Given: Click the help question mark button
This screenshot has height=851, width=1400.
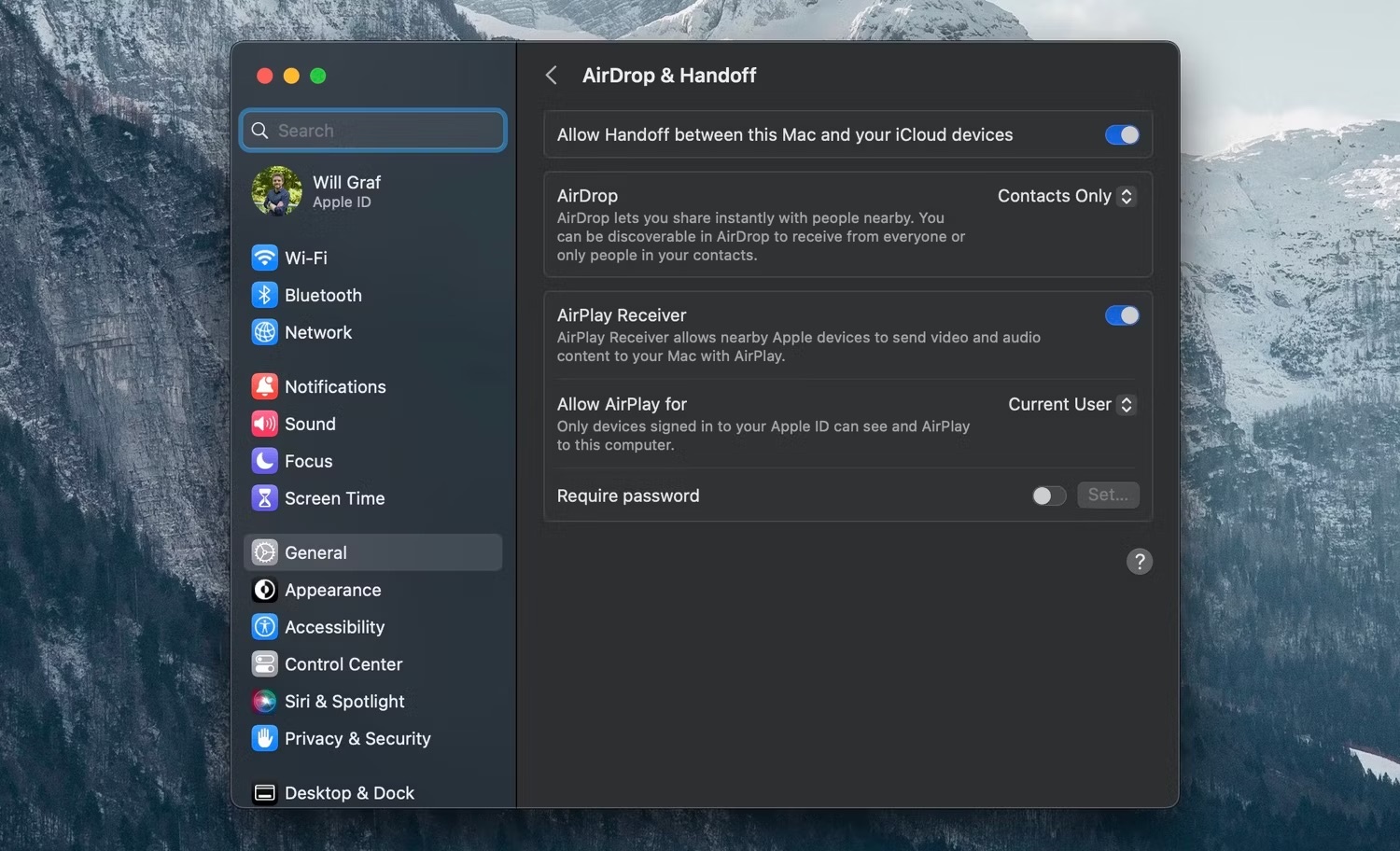Looking at the screenshot, I should [1140, 561].
